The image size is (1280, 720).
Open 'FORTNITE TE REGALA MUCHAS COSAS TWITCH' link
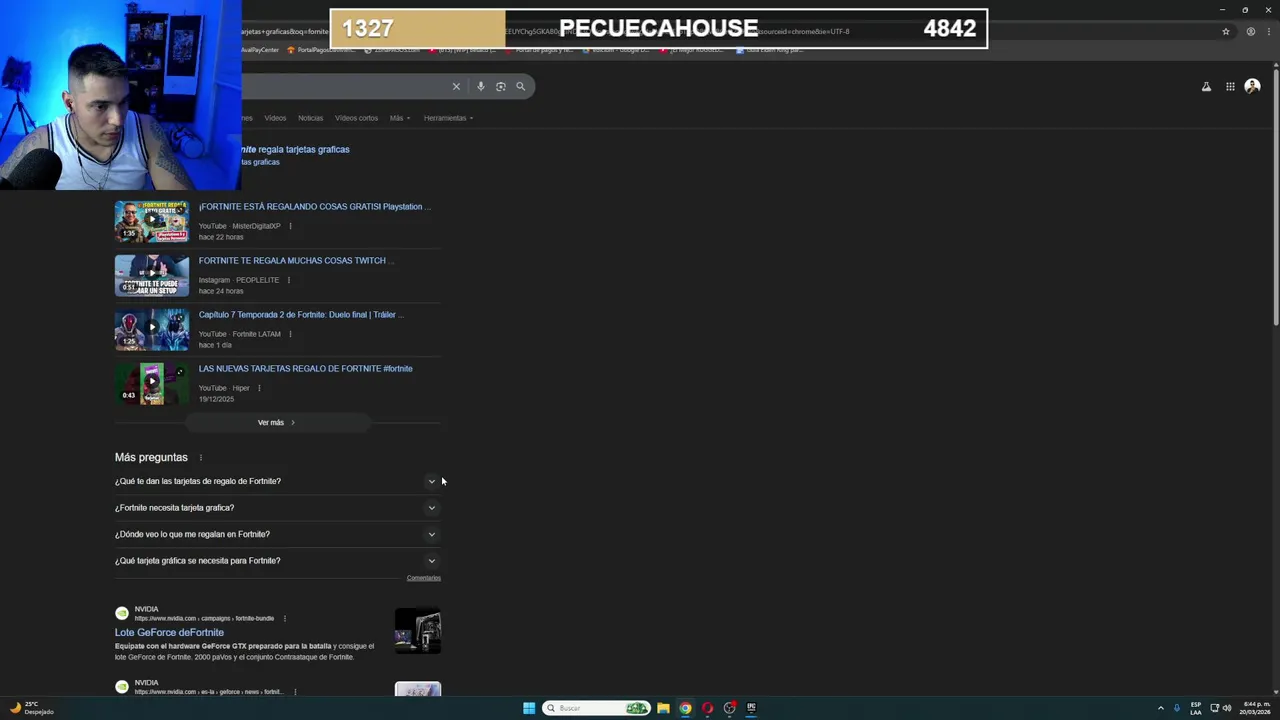(x=296, y=261)
